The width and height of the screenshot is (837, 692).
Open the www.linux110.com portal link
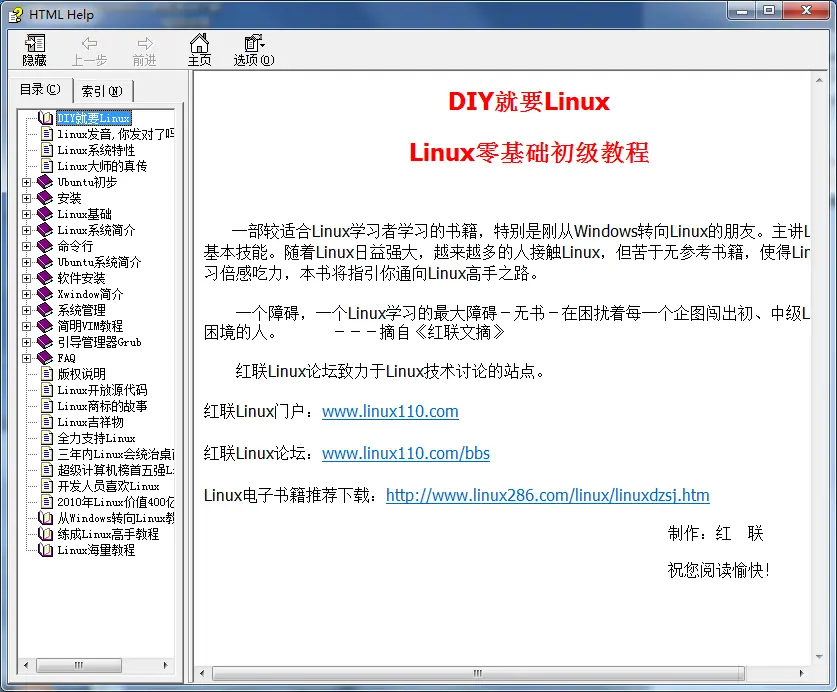(x=390, y=411)
